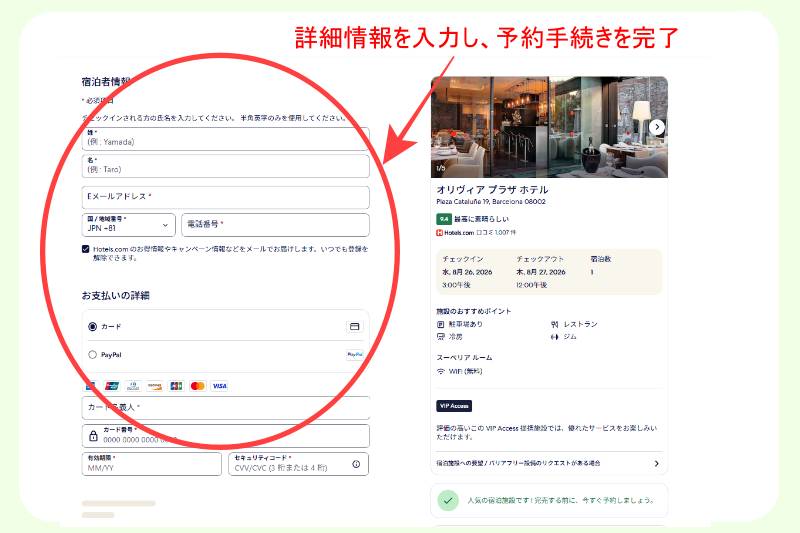Click the 冷房 air conditioning icon
The height and width of the screenshot is (533, 800).
pos(440,337)
